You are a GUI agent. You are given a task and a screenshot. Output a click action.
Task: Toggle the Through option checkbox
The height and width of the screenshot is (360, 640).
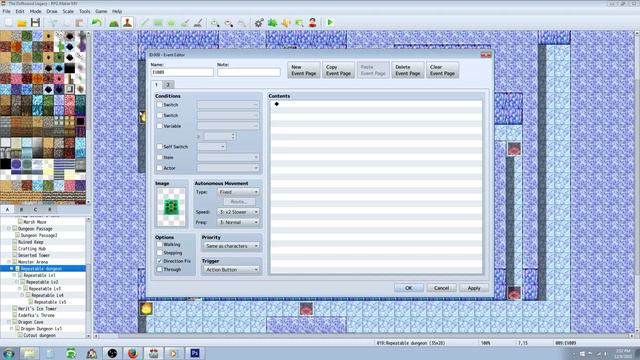(x=160, y=269)
